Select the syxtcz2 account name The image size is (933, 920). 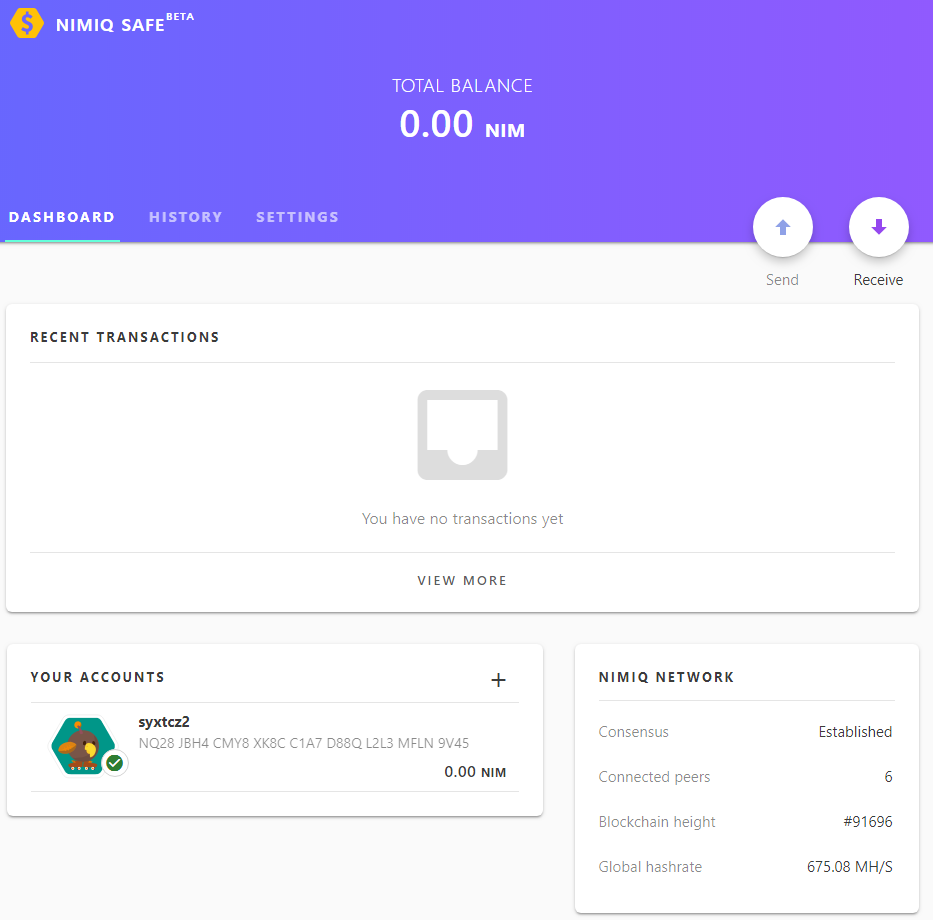(164, 722)
